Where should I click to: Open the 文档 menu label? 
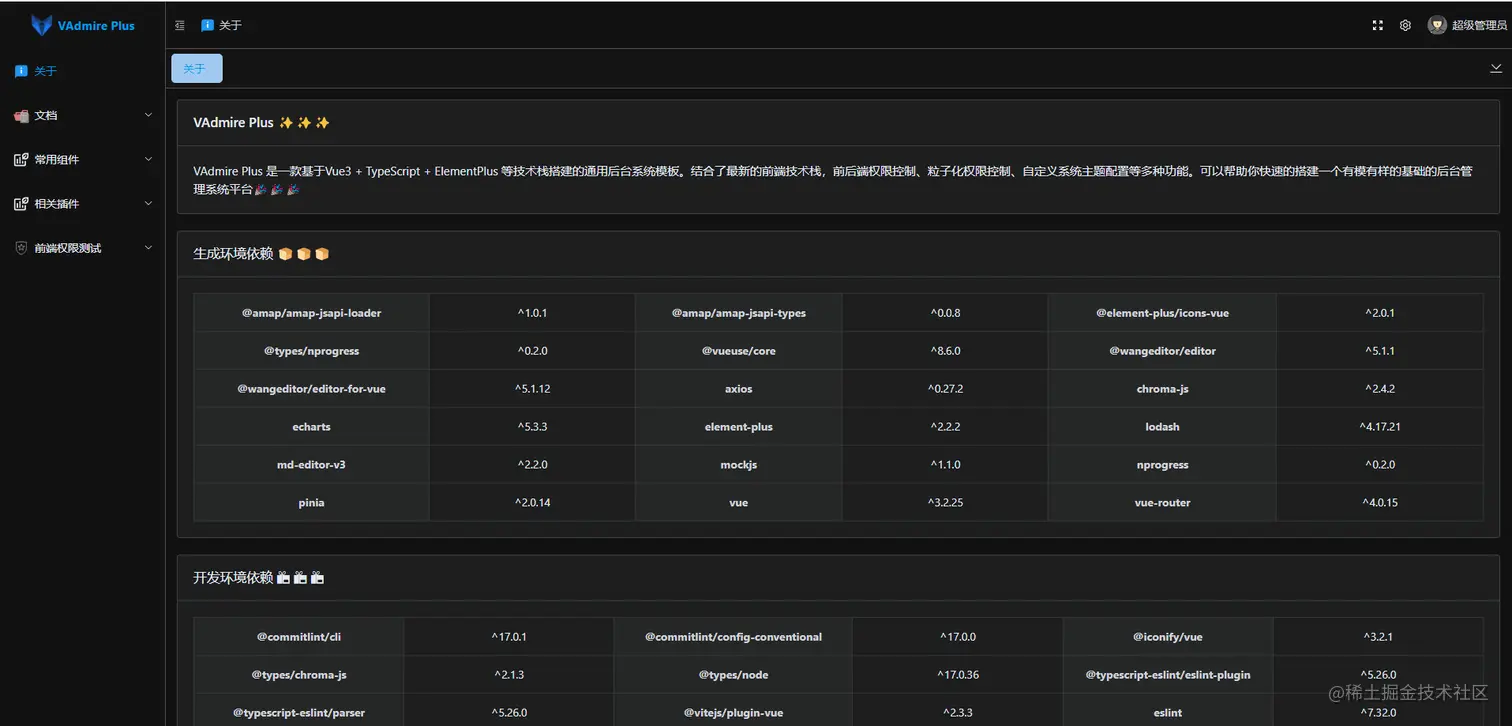point(46,116)
